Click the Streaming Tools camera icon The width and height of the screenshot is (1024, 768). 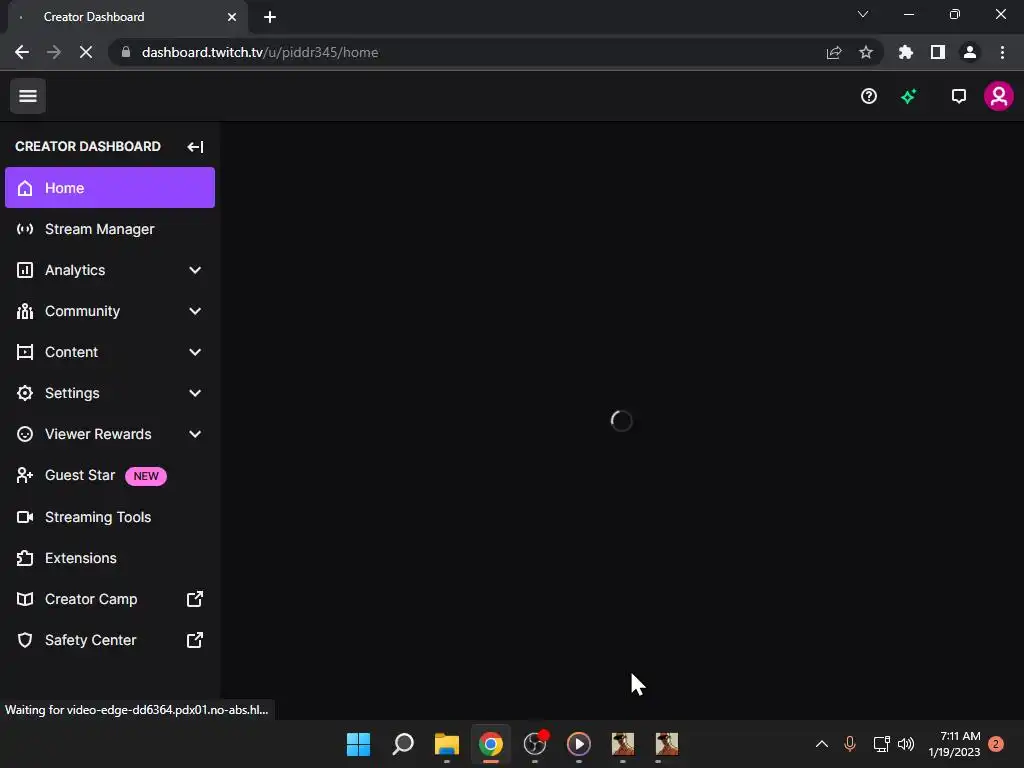point(25,517)
